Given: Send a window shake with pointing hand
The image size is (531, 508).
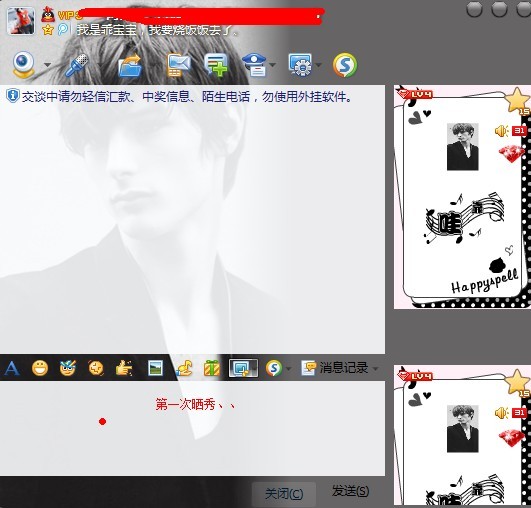Looking at the screenshot, I should pos(124,368).
